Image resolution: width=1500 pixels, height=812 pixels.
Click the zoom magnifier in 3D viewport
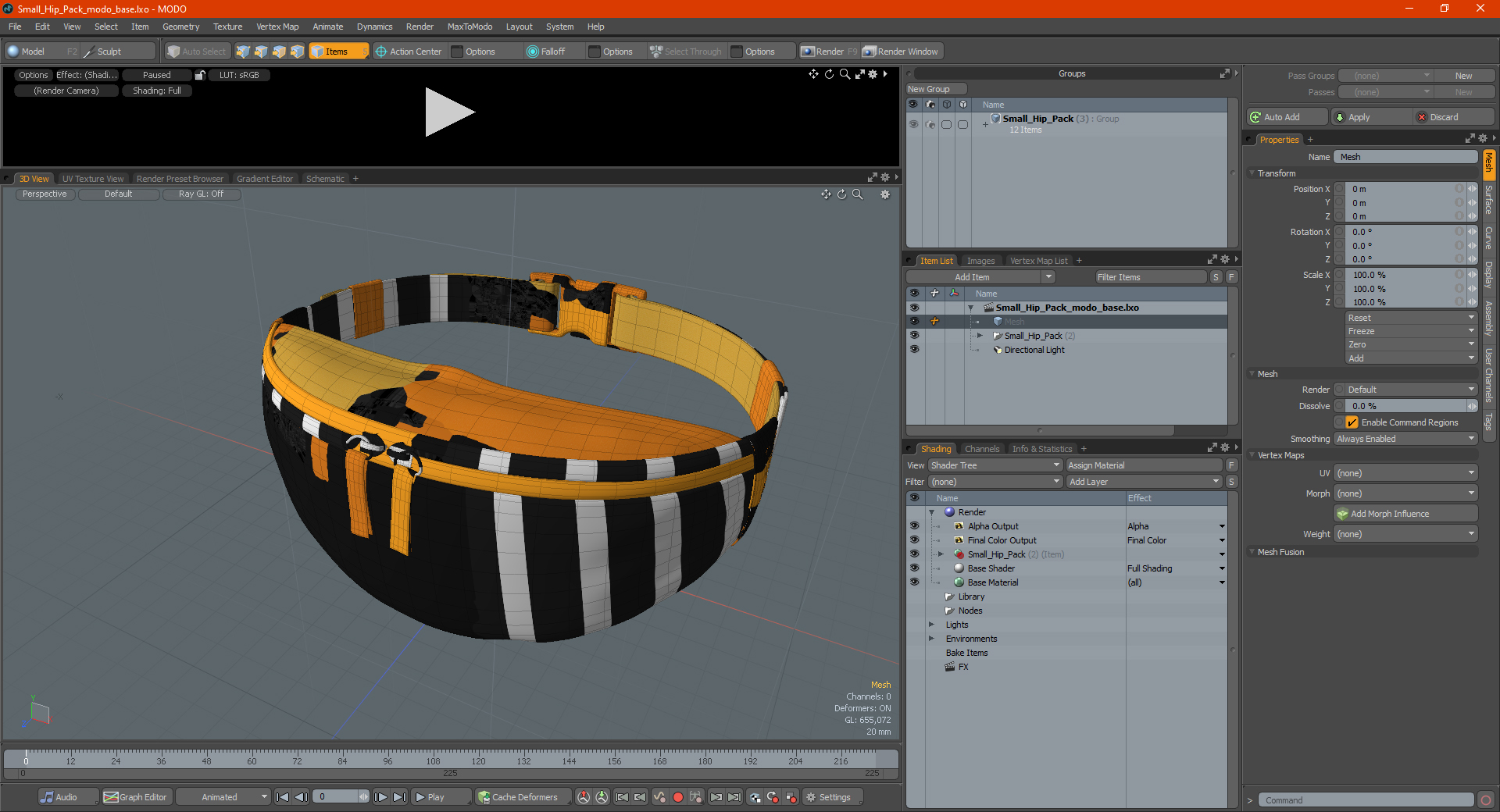point(857,194)
